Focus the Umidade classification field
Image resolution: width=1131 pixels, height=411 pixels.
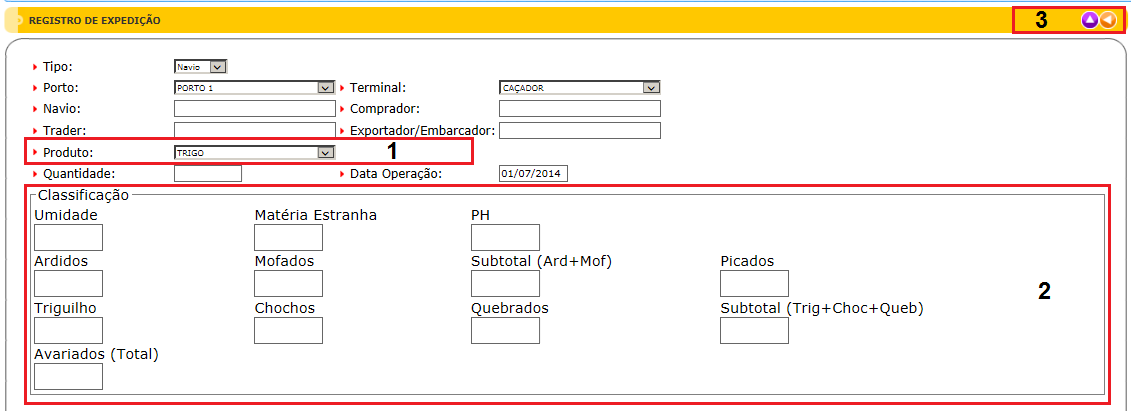point(68,237)
